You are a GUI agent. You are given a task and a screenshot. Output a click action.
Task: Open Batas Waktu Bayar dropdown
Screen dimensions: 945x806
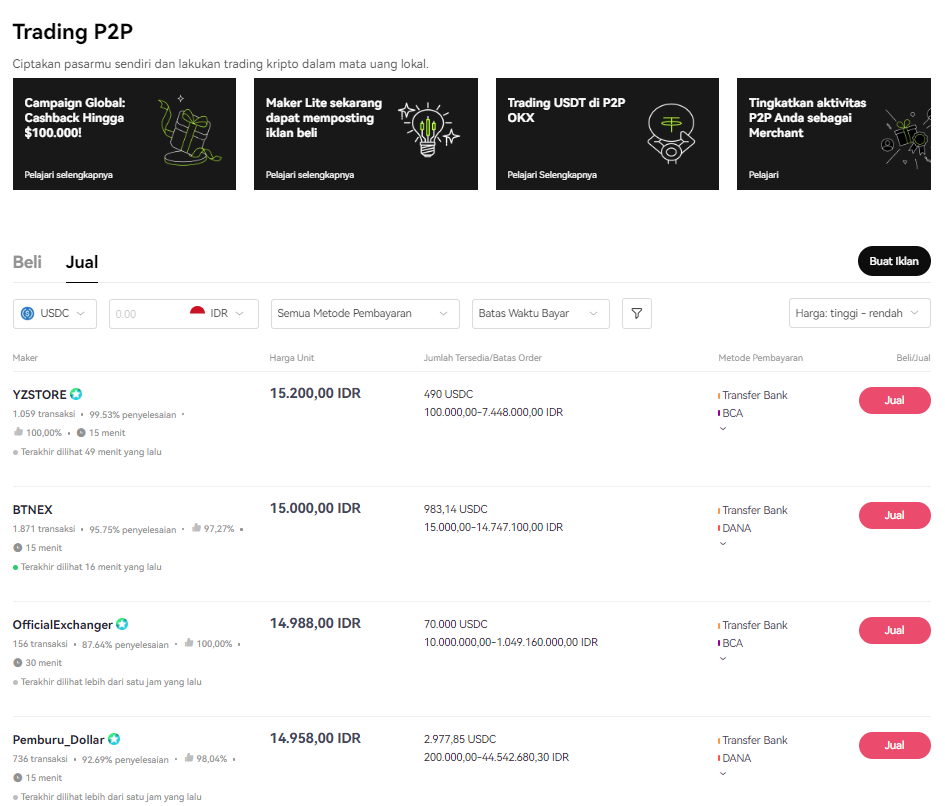(541, 313)
